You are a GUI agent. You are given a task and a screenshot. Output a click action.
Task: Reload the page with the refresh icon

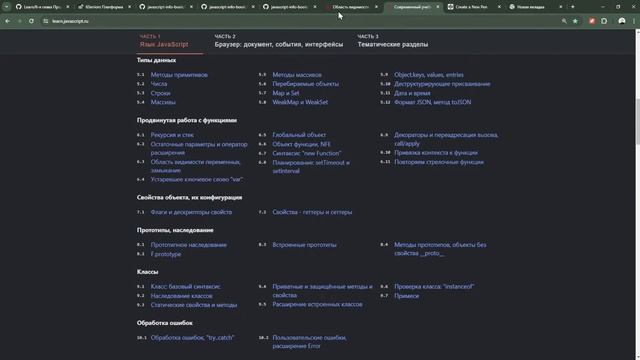point(31,21)
